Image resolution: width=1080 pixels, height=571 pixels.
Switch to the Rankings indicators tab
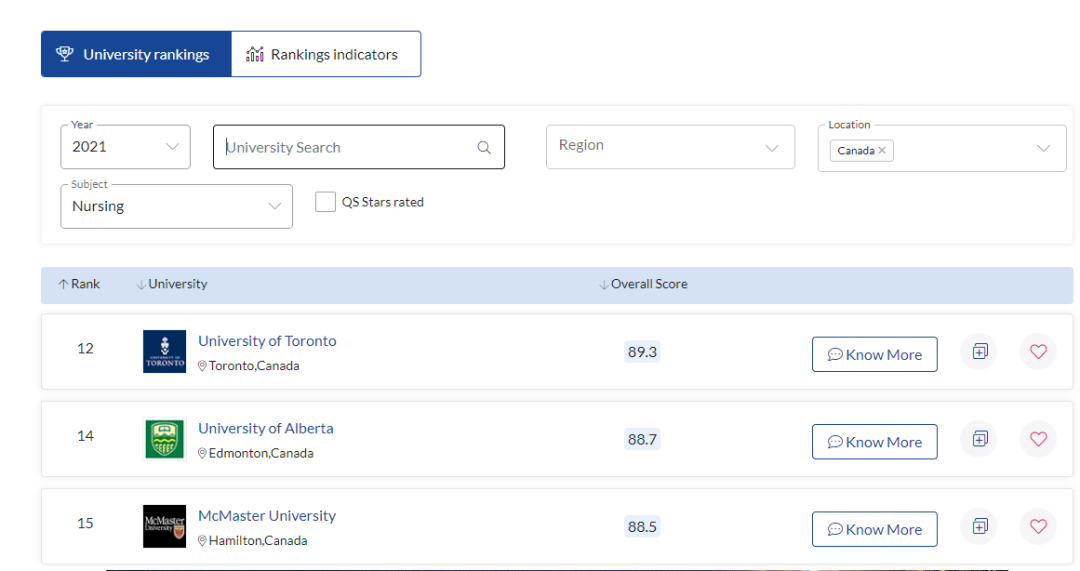pos(325,54)
